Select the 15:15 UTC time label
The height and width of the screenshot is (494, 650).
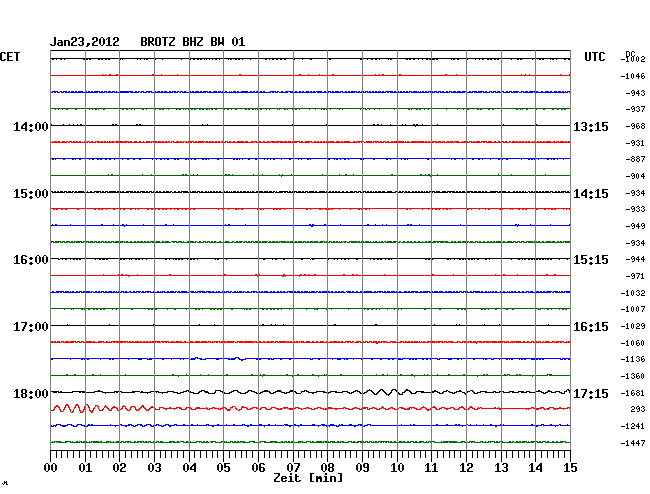pyautogui.click(x=590, y=260)
